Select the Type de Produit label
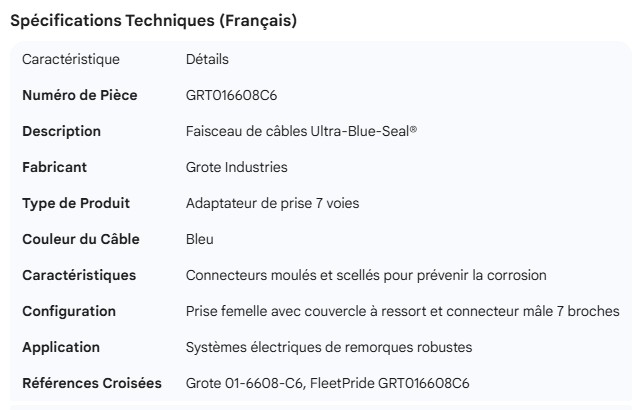 tap(76, 203)
